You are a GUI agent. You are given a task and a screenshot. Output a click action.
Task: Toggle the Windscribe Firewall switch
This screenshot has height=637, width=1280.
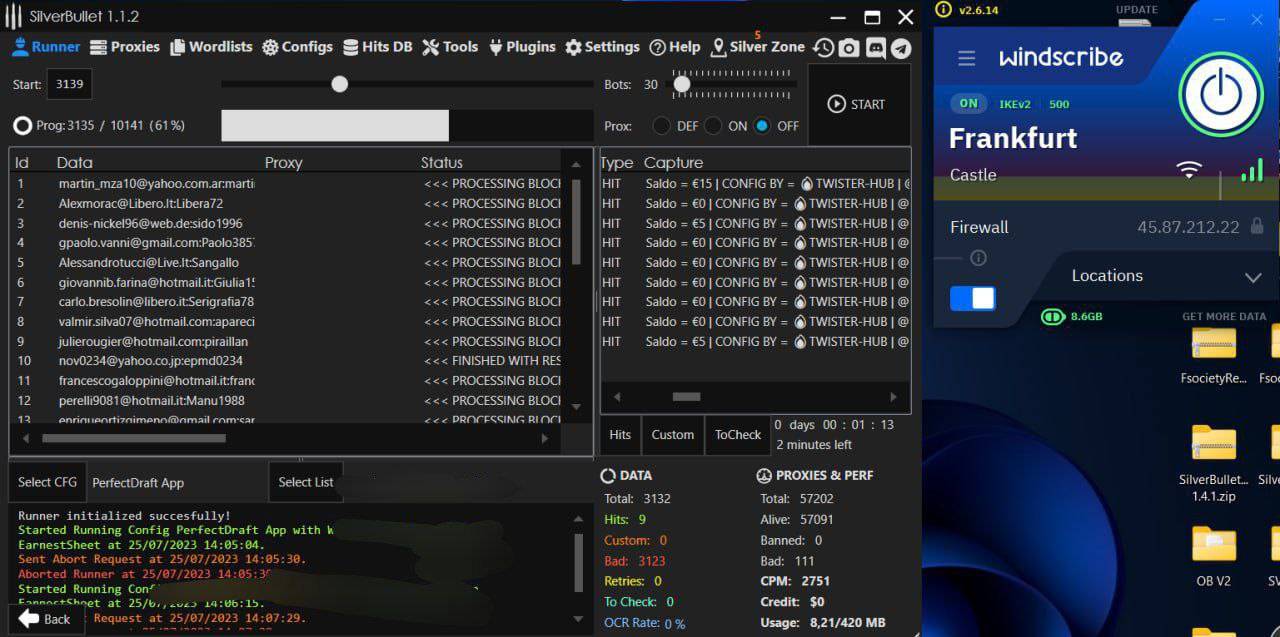click(x=972, y=298)
